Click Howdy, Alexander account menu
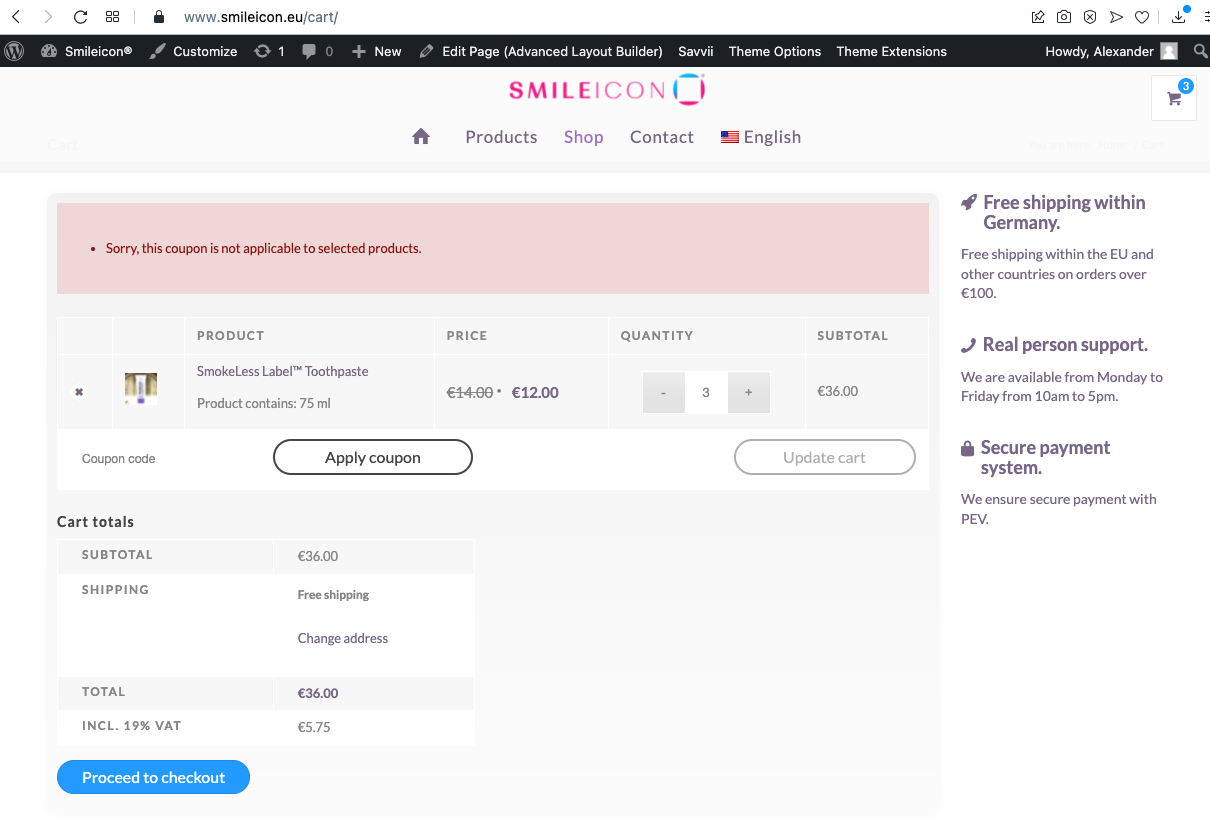The height and width of the screenshot is (830, 1210). (x=1111, y=51)
